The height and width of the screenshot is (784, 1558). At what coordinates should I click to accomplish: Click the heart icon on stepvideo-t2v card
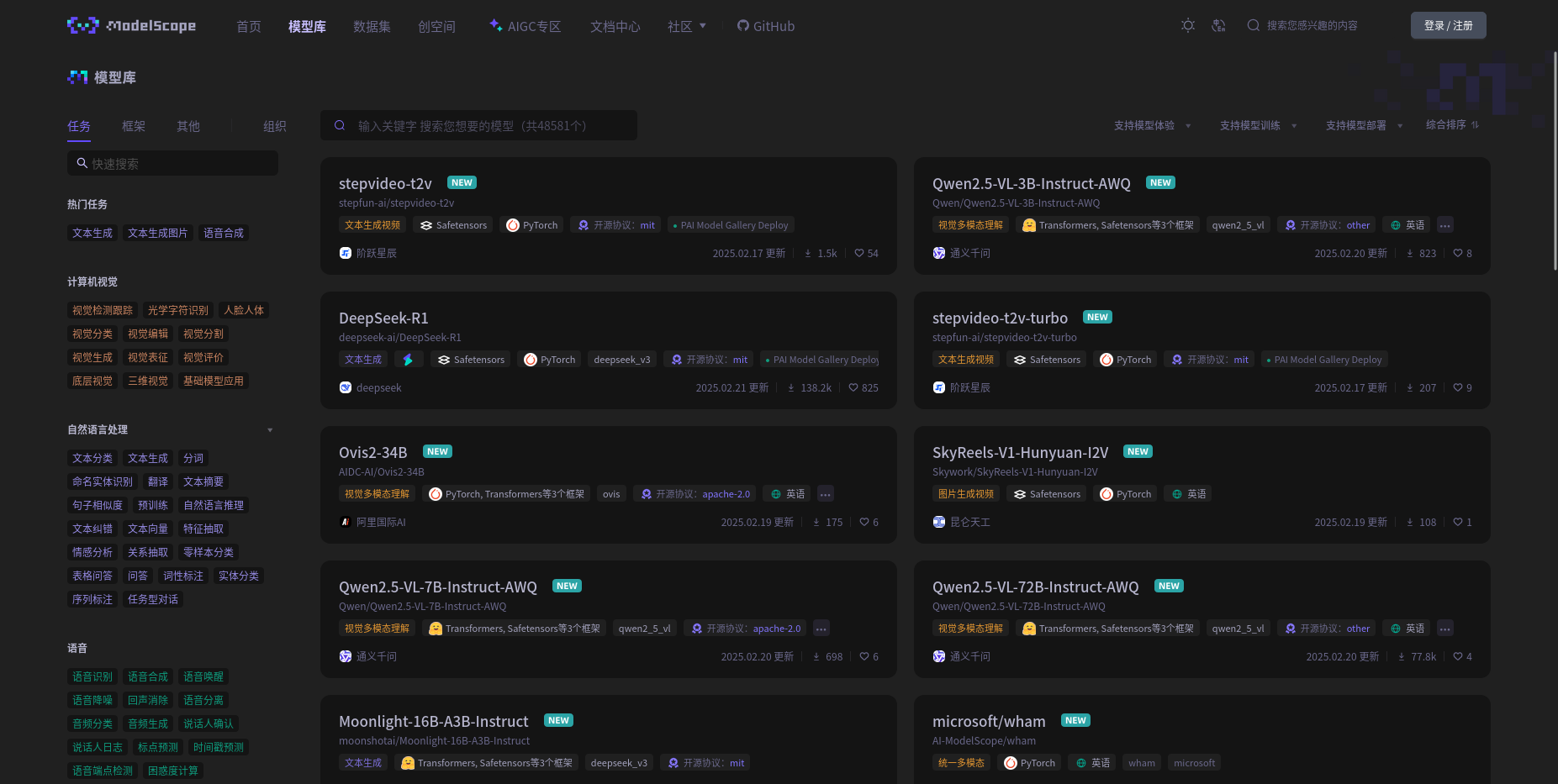click(x=859, y=253)
